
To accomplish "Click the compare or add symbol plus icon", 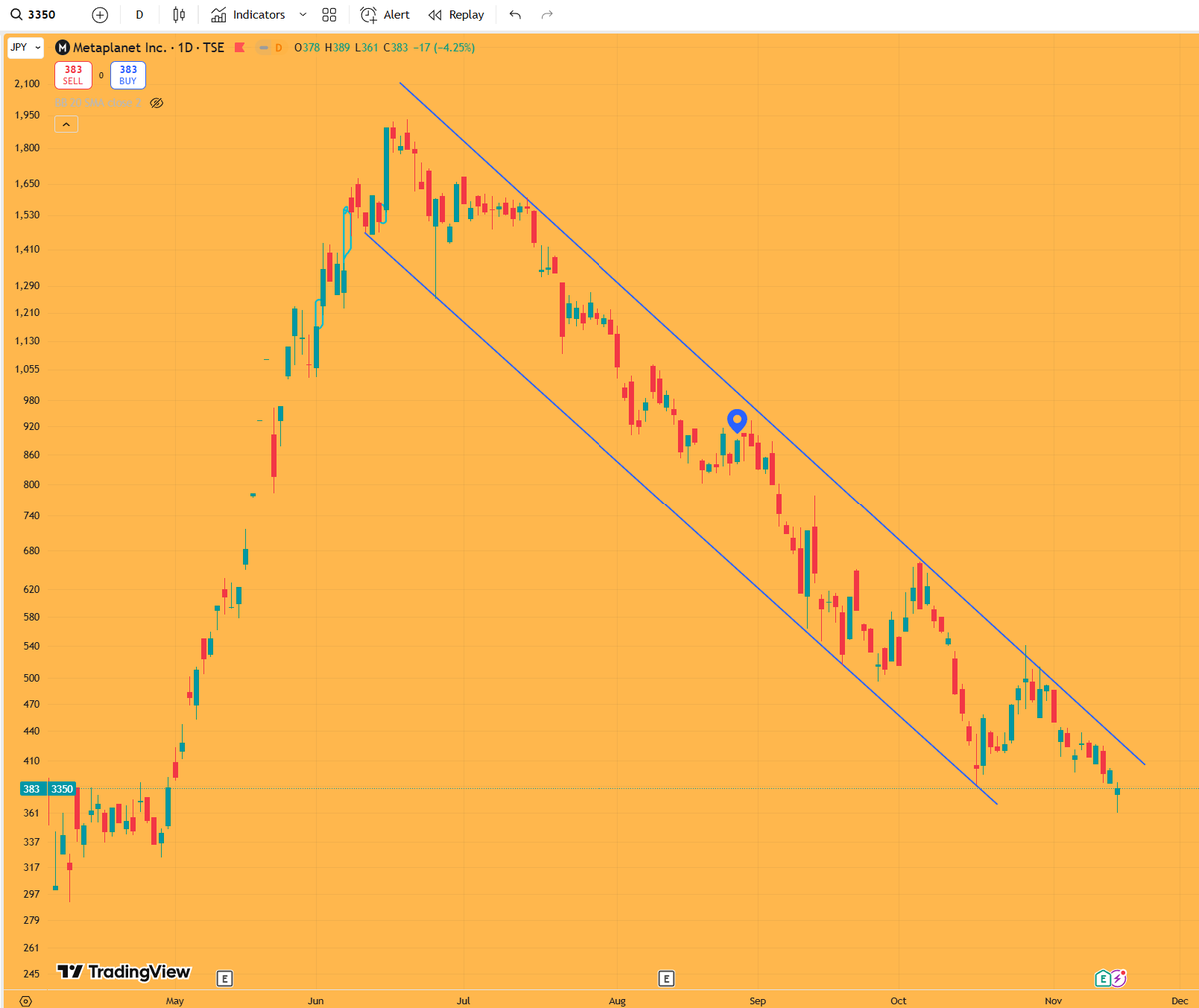I will click(x=99, y=15).
